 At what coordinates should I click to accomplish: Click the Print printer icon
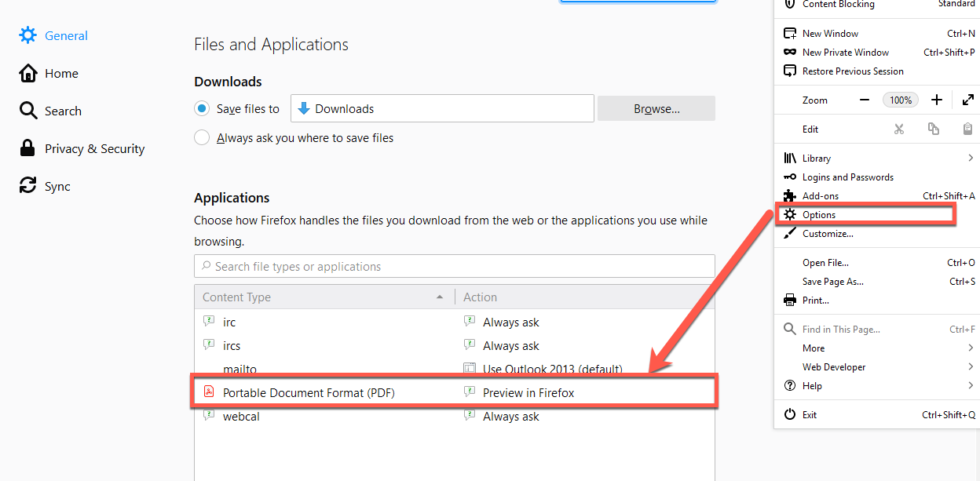[790, 300]
